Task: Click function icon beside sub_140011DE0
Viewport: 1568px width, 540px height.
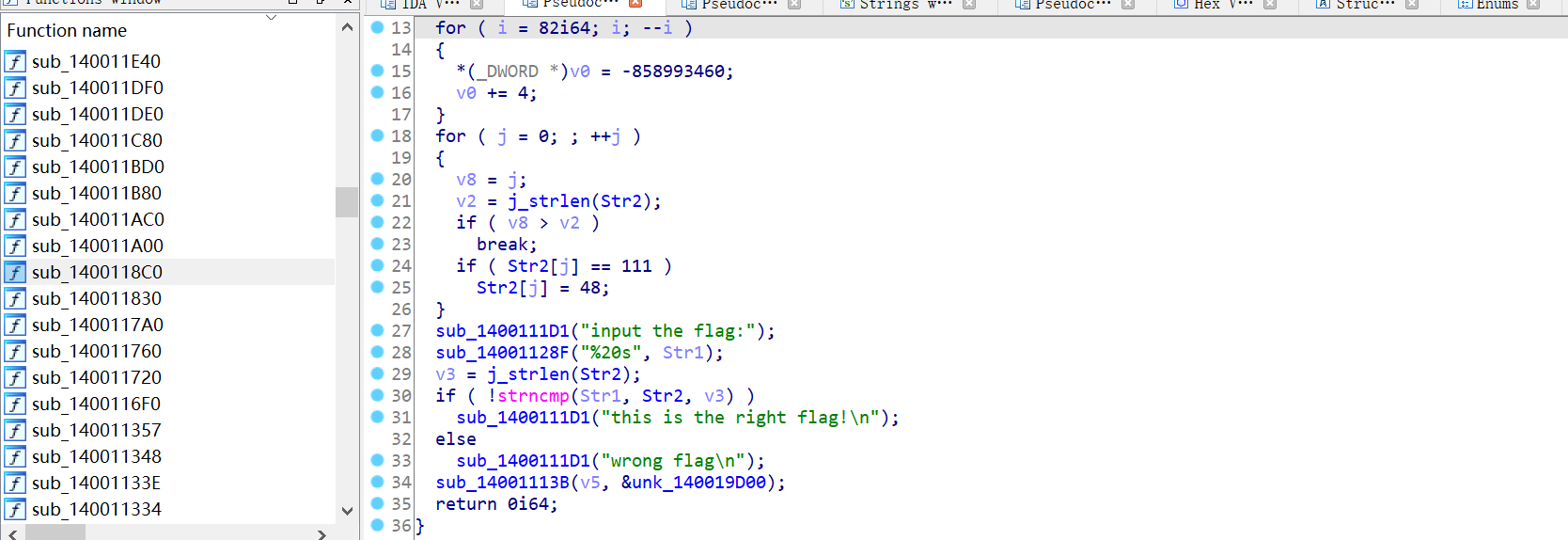Action: pyautogui.click(x=15, y=115)
